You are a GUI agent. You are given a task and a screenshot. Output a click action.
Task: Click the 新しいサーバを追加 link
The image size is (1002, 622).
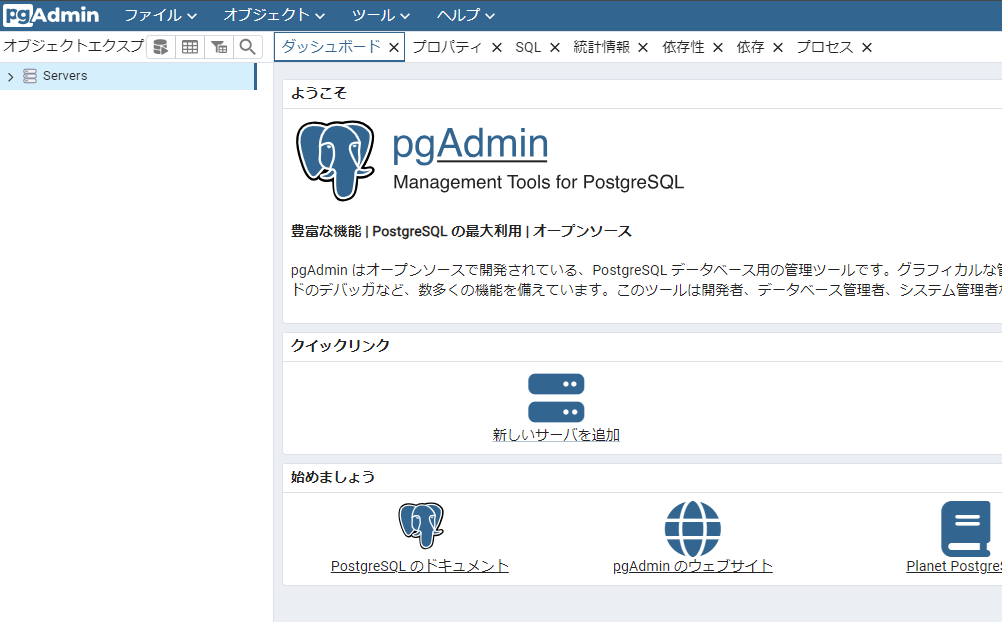point(556,434)
